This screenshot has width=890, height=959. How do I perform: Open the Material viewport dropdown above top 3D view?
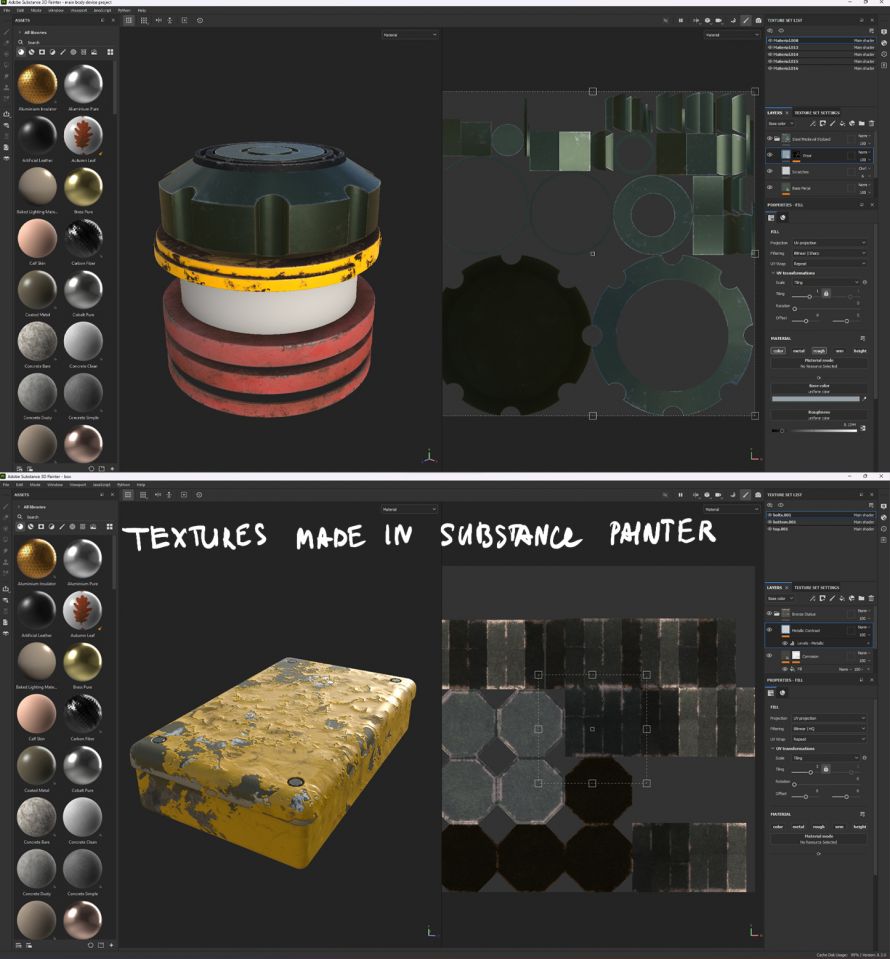pyautogui.click(x=409, y=35)
